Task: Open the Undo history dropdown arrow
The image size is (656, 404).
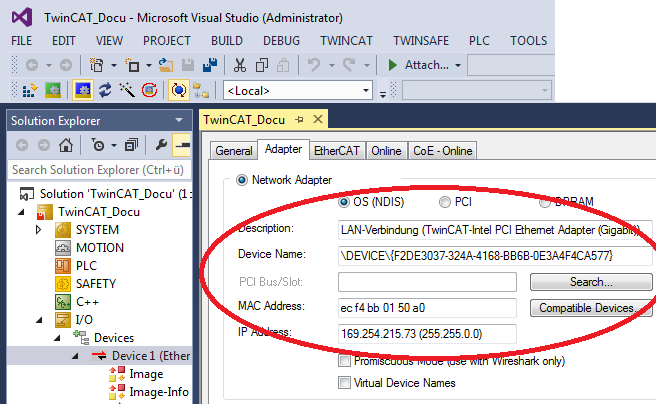Action: pos(332,66)
